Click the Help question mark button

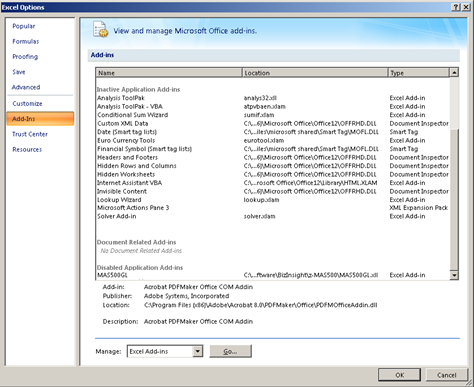point(456,7)
